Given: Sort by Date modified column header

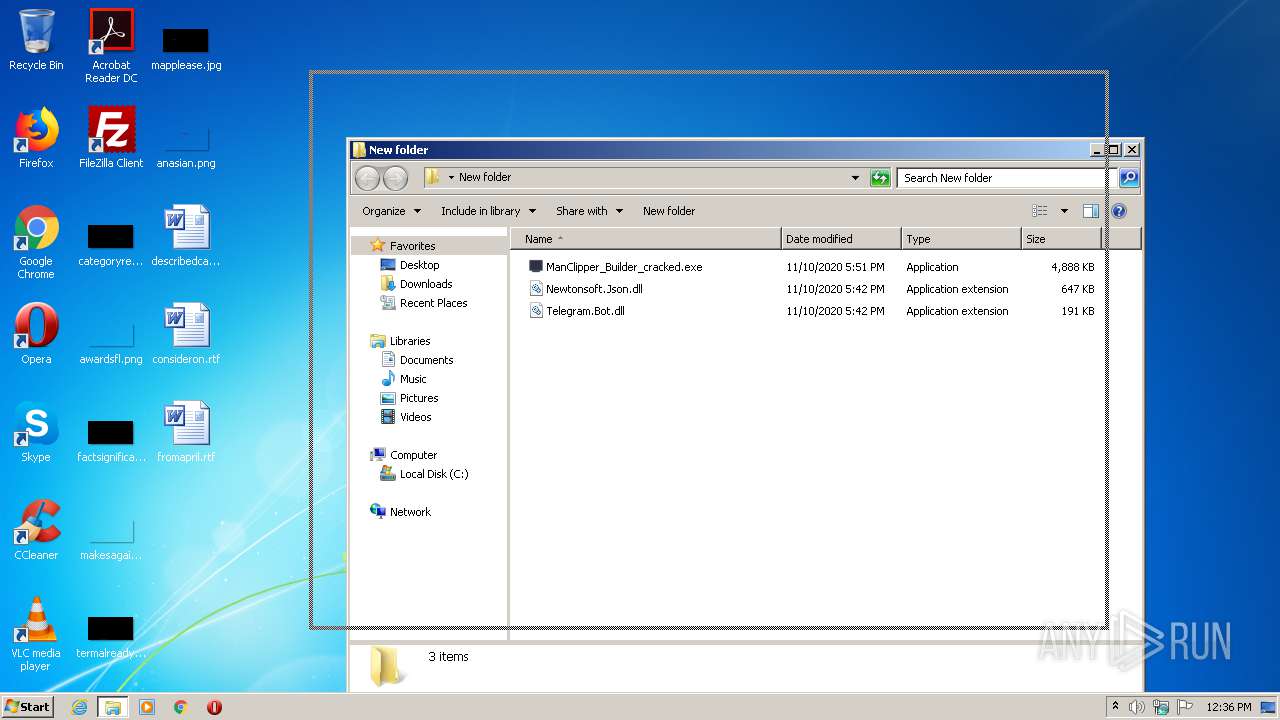Looking at the screenshot, I should [x=840, y=239].
